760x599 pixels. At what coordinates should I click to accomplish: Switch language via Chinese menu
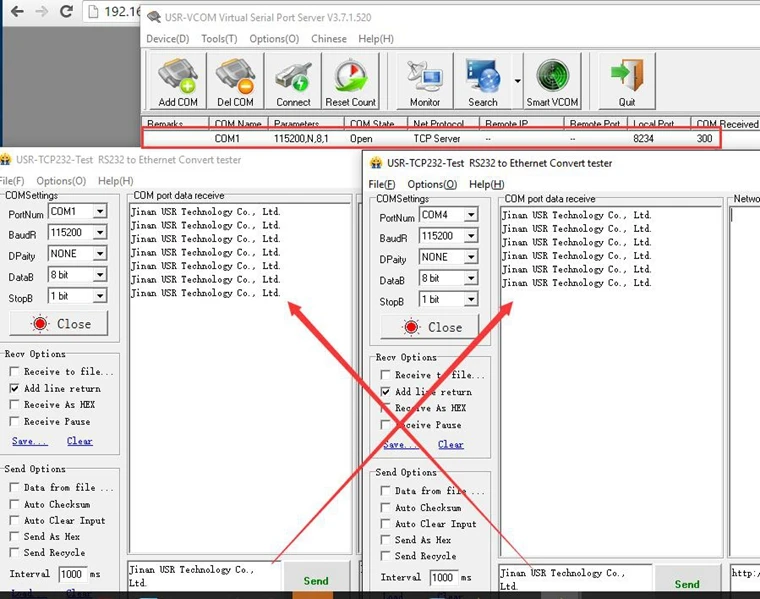(x=329, y=39)
